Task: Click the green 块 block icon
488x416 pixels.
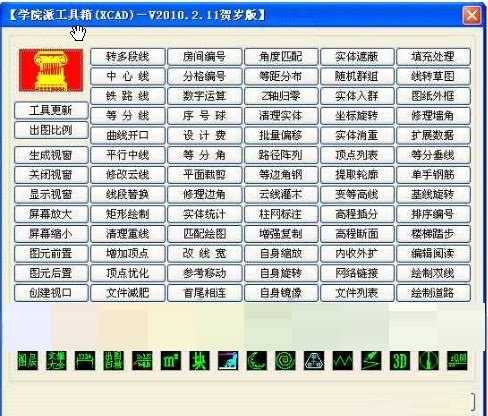Action: [200, 361]
